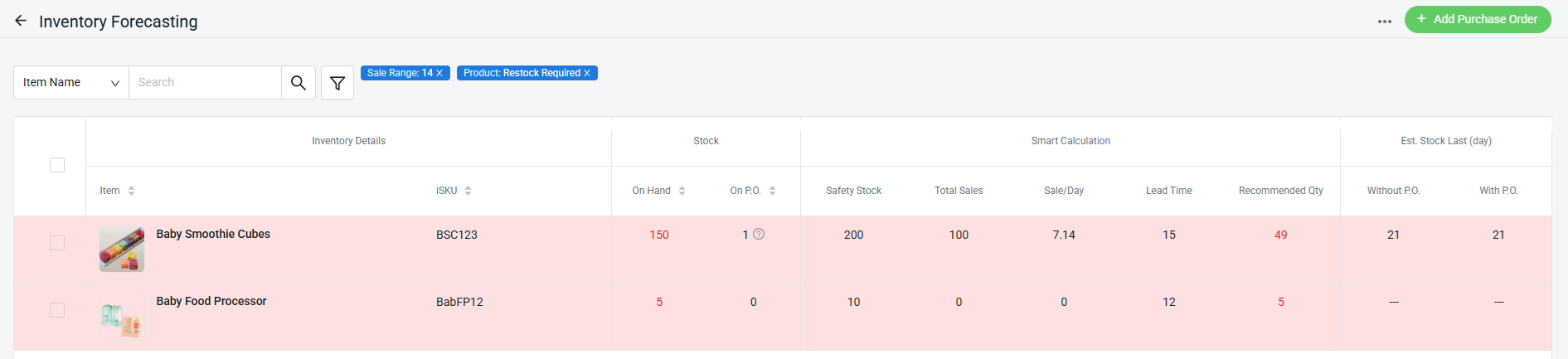Open the Baby Food Processor item link

click(211, 301)
